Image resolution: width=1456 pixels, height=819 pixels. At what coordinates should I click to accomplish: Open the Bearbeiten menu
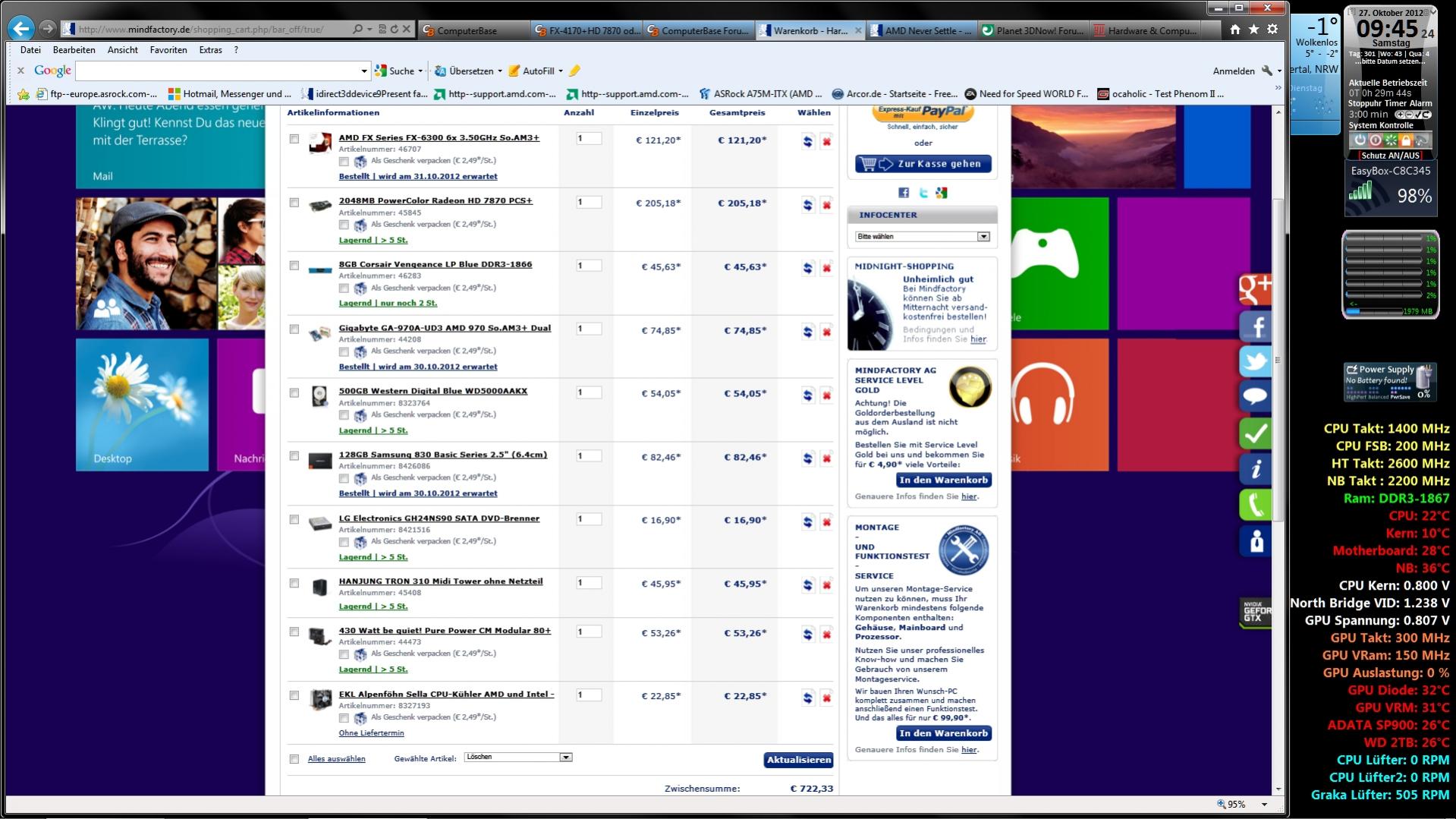[74, 50]
